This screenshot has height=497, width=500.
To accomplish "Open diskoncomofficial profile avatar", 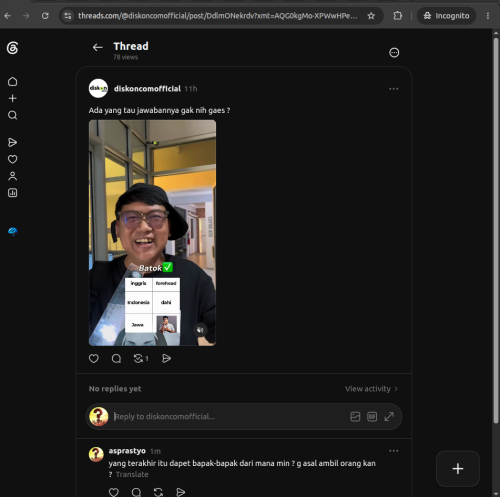I will 98,88.
